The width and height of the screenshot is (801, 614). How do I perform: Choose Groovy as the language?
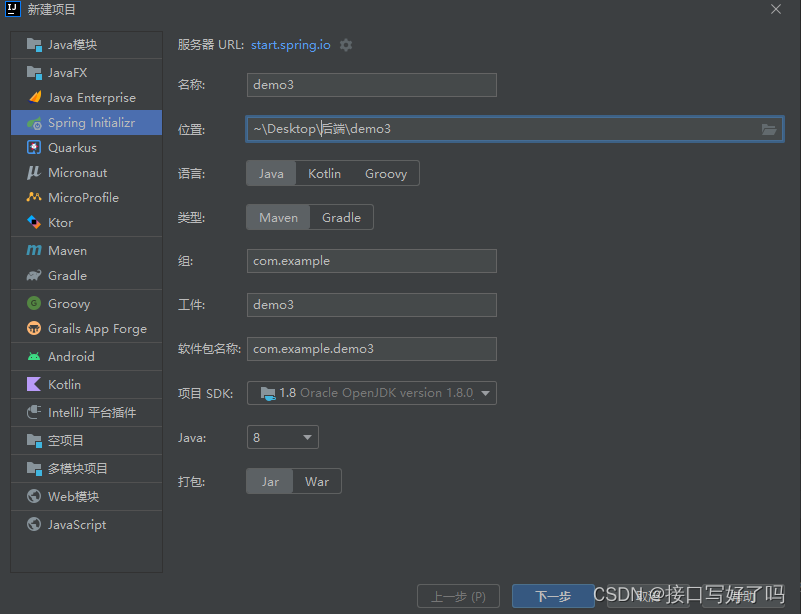pos(386,173)
